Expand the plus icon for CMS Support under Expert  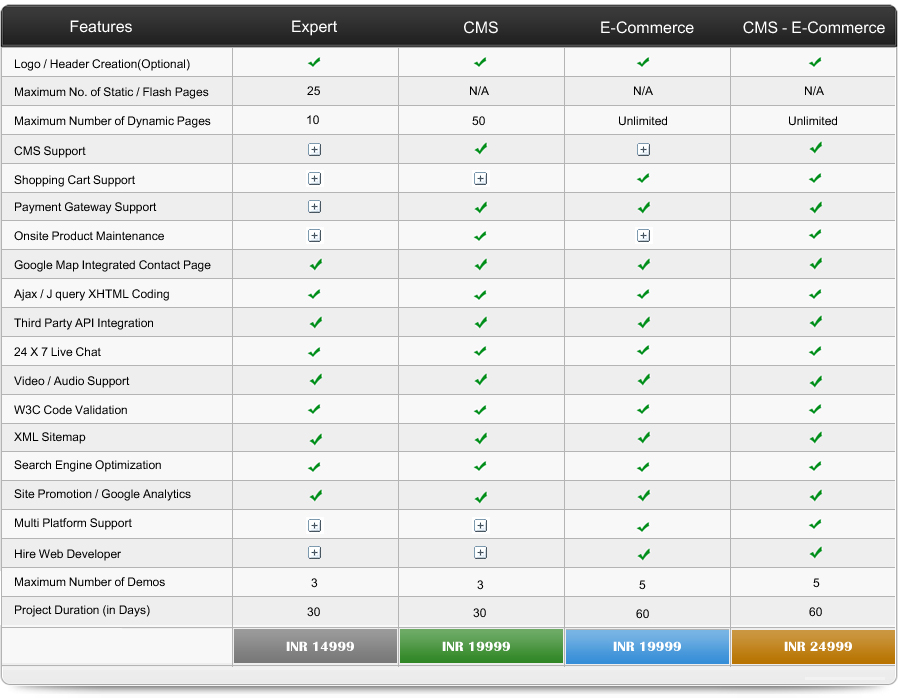click(x=314, y=149)
